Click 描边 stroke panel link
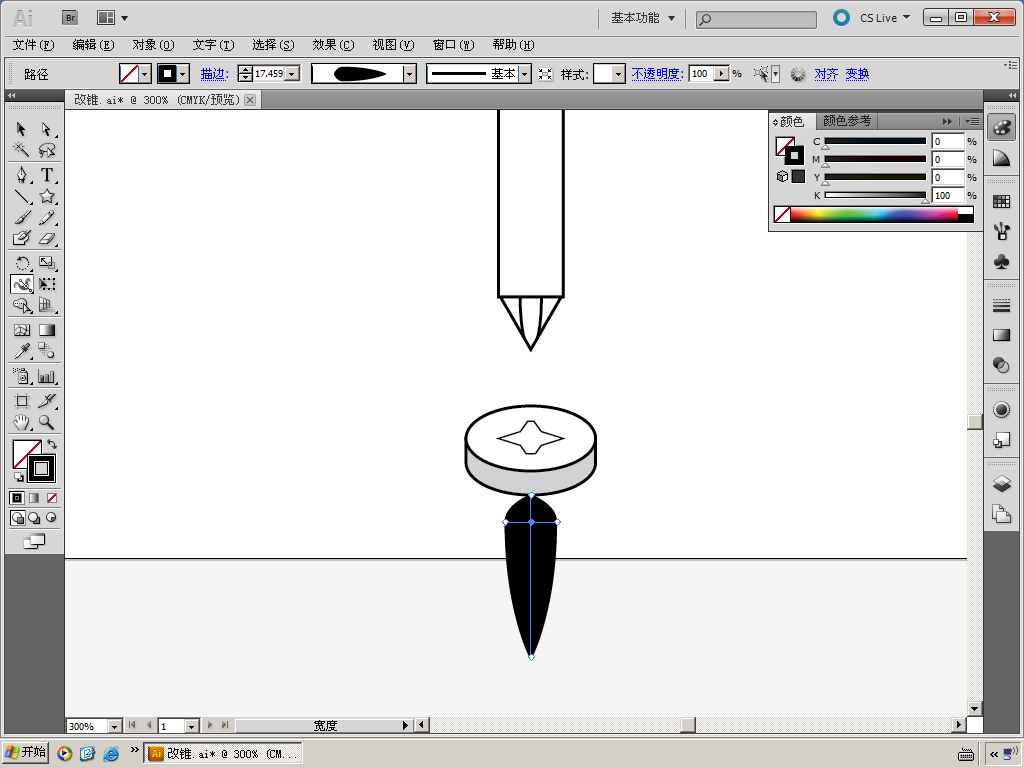The width and height of the screenshot is (1024, 768). pyautogui.click(x=214, y=74)
